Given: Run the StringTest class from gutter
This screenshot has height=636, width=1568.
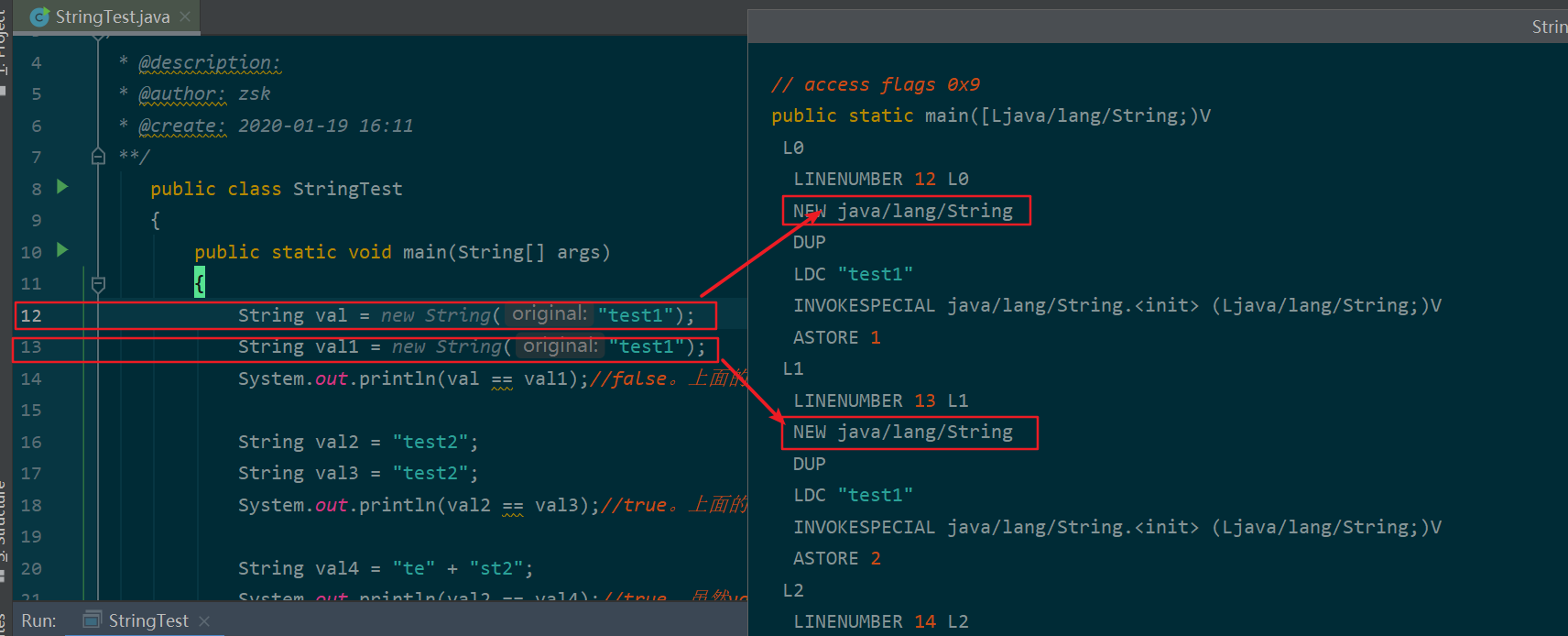Looking at the screenshot, I should point(62,187).
